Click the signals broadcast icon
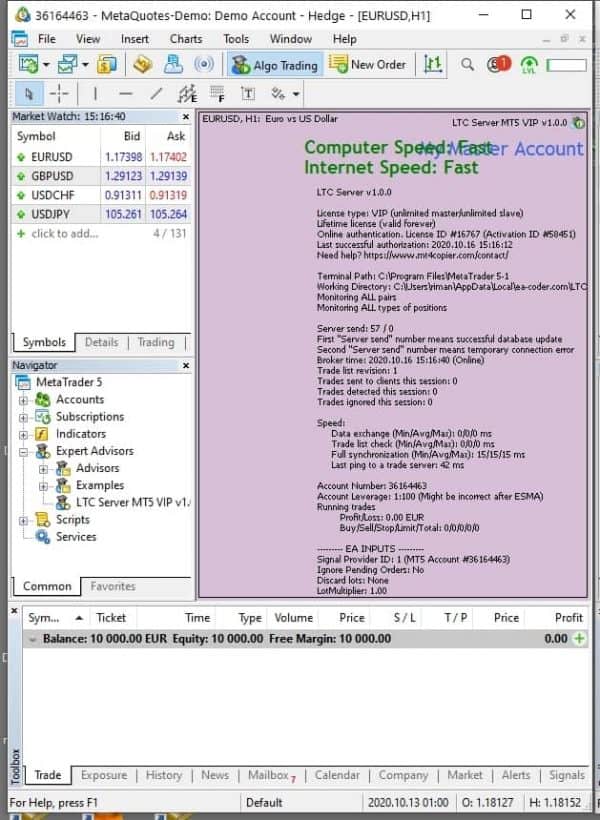This screenshot has width=600, height=820. coord(204,65)
